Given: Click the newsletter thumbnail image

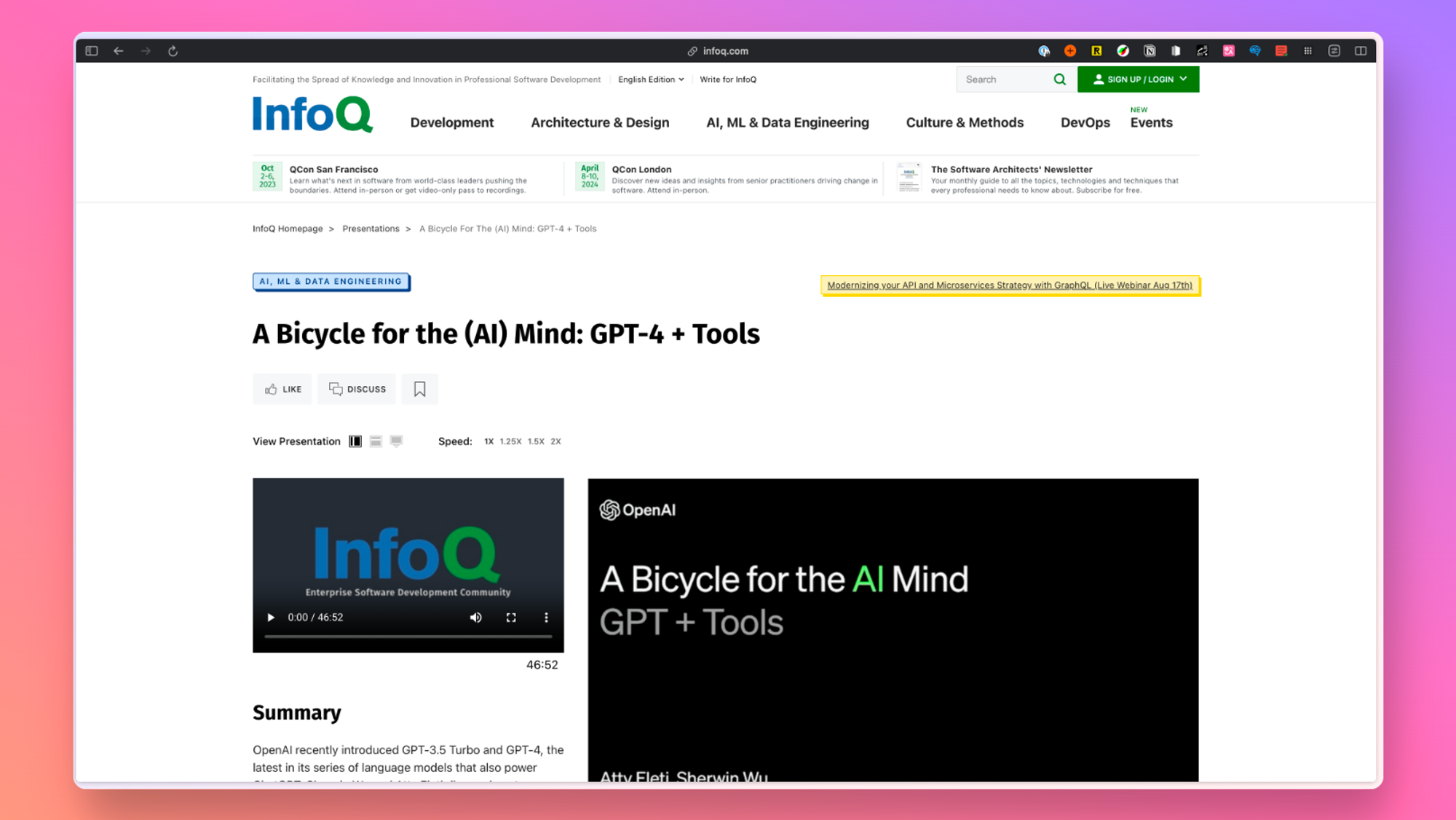Looking at the screenshot, I should click(x=909, y=178).
